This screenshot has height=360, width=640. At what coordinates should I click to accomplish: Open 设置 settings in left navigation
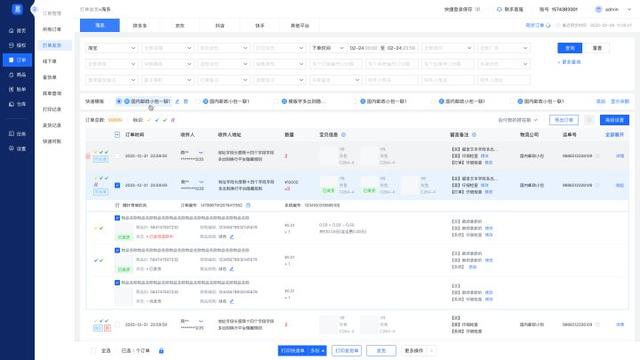(x=17, y=149)
